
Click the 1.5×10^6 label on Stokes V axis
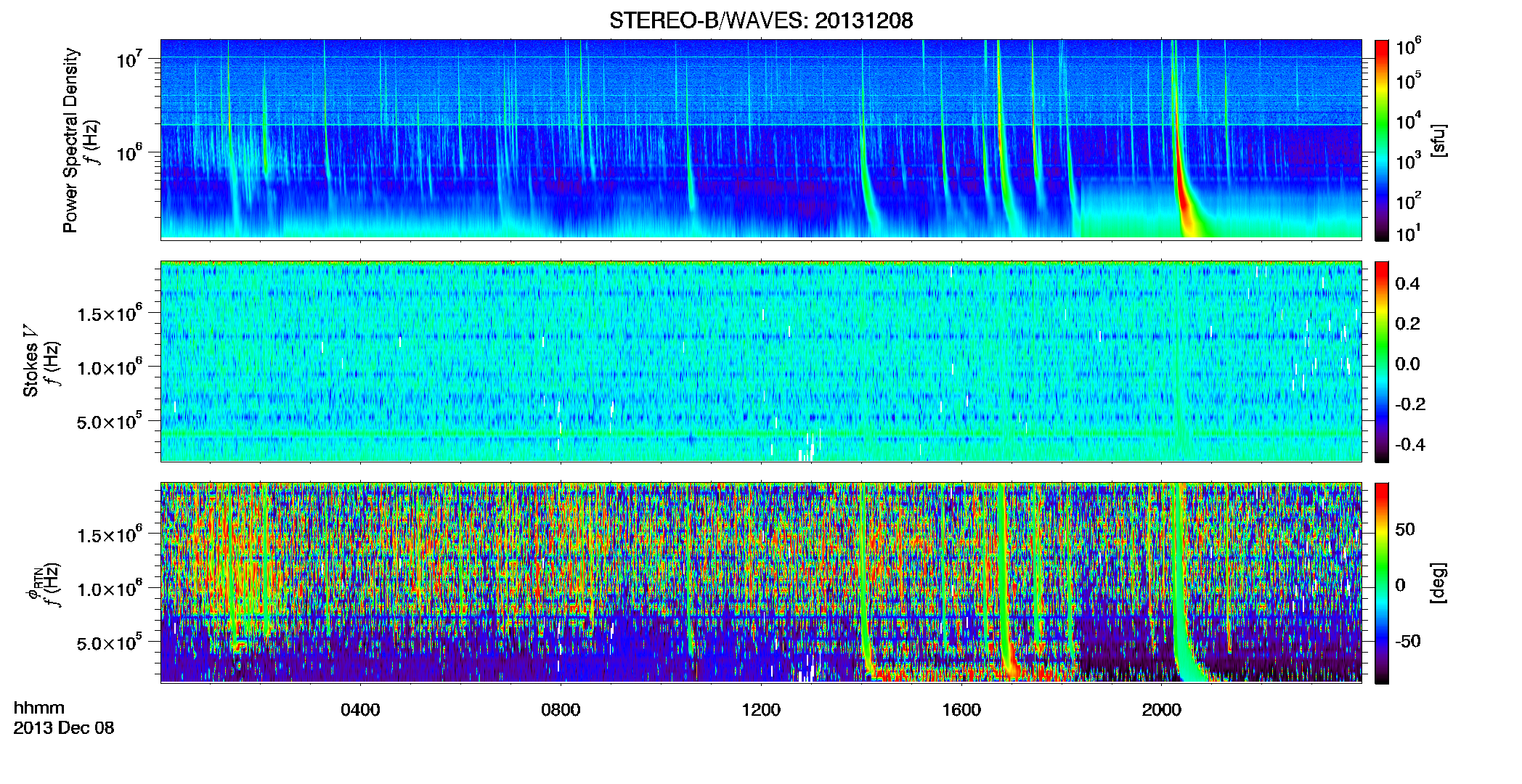click(x=110, y=313)
